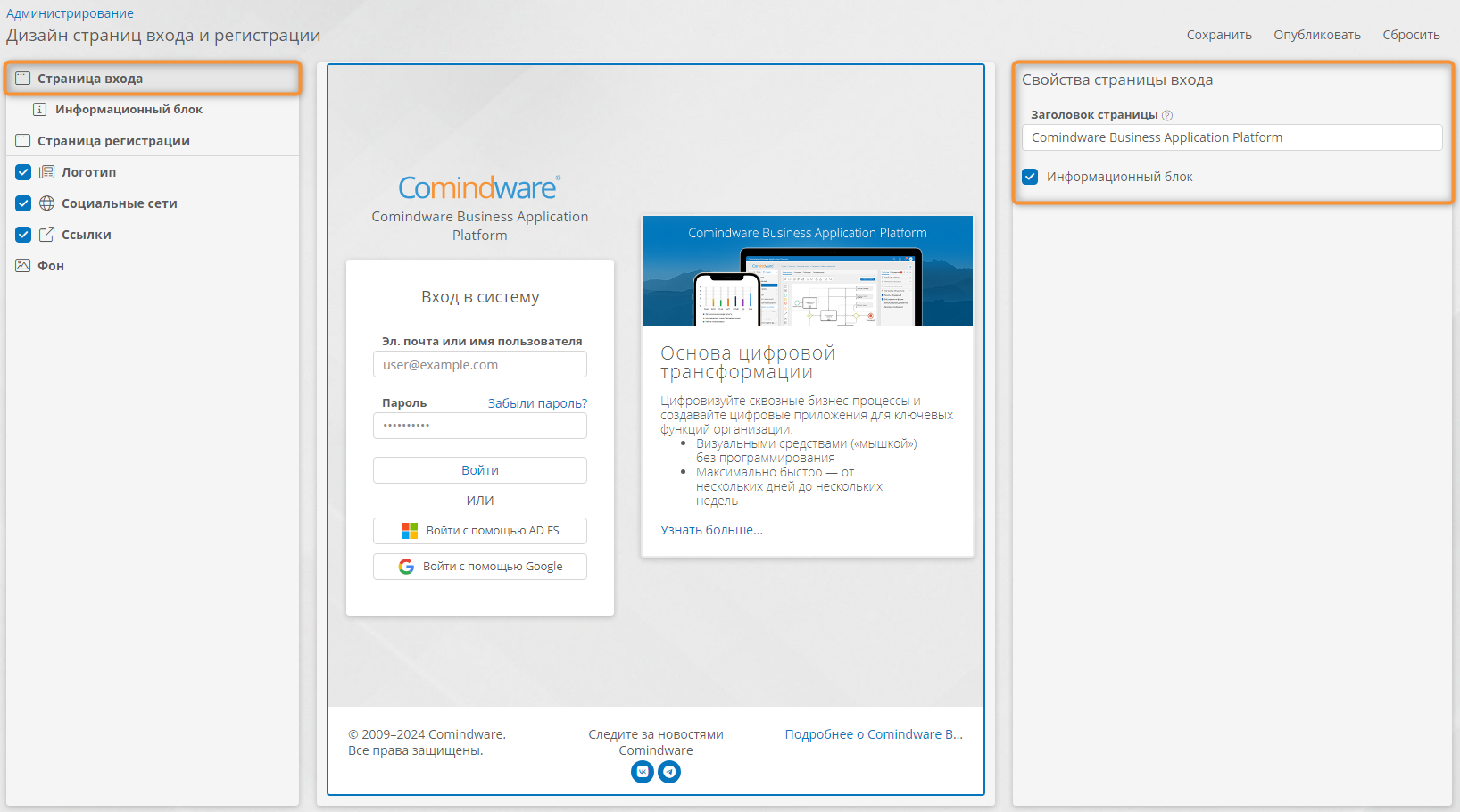Select the Социальные сети item label
Viewport: 1460px width, 812px height.
pos(120,203)
